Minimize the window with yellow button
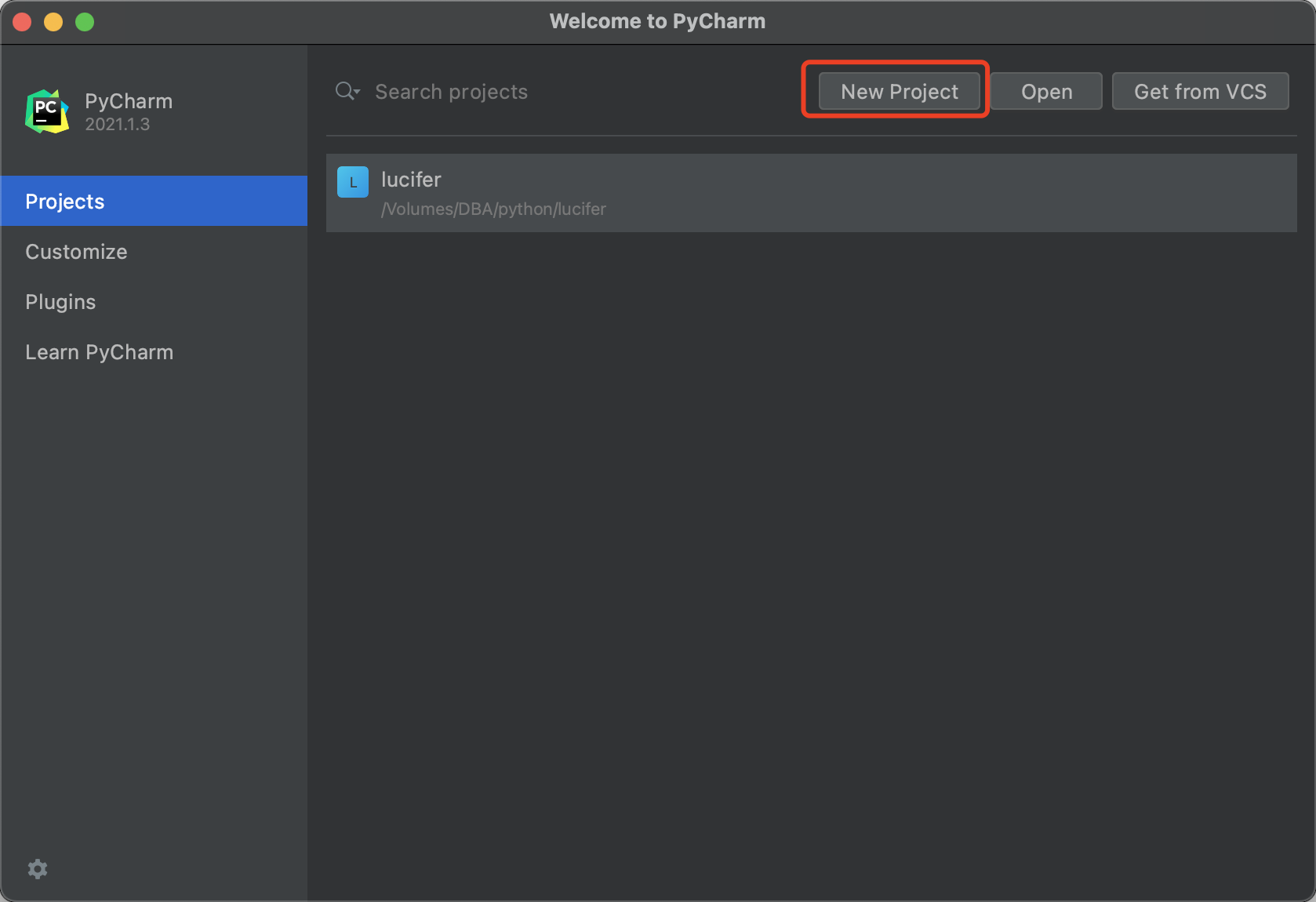1316x902 pixels. (53, 21)
